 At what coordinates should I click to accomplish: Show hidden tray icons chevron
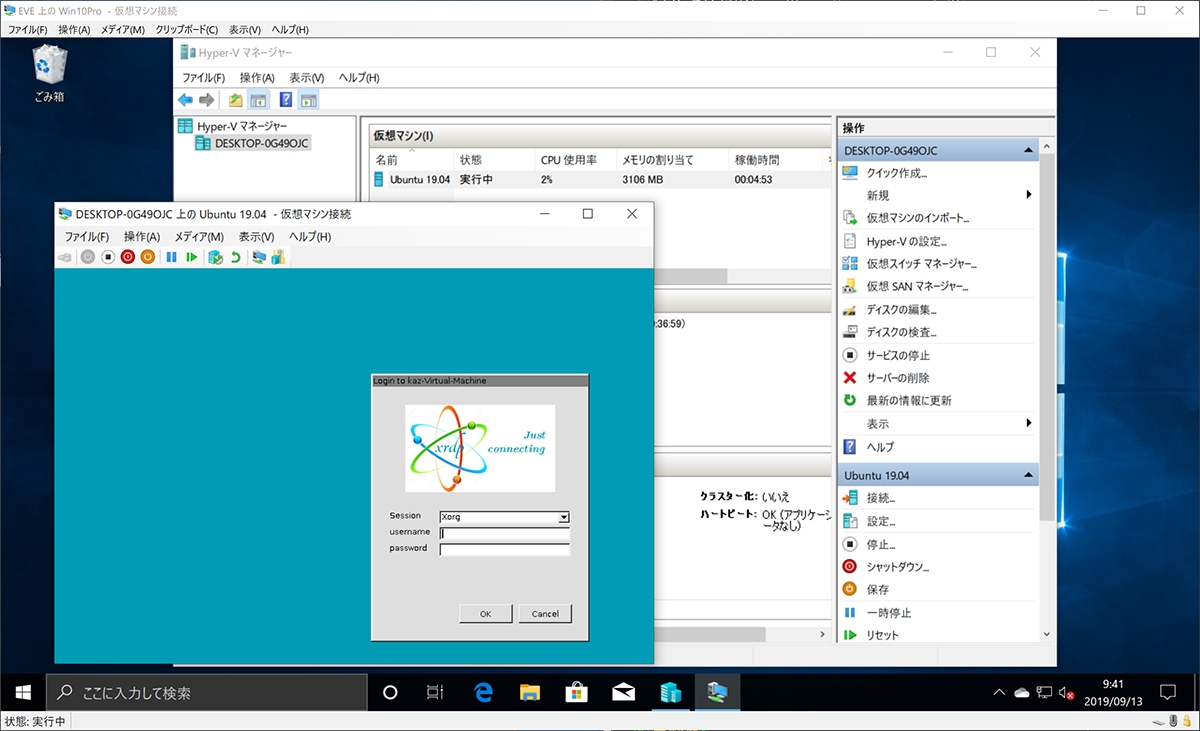[998, 692]
